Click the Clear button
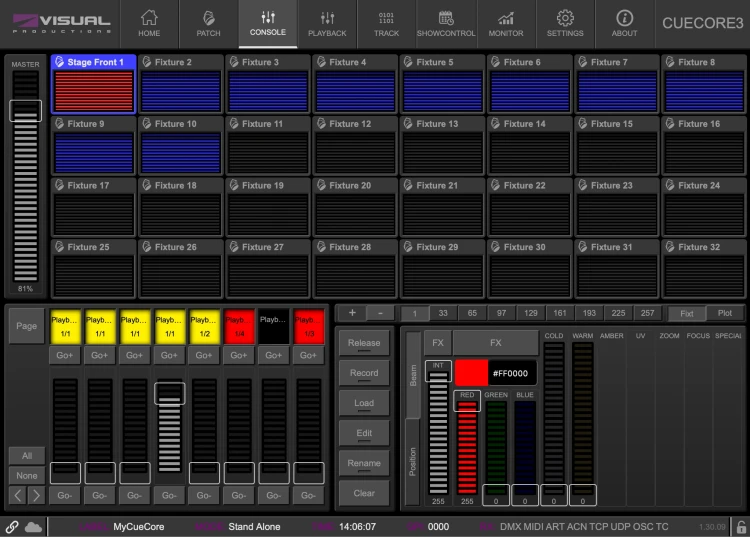The image size is (750, 537). (x=364, y=494)
